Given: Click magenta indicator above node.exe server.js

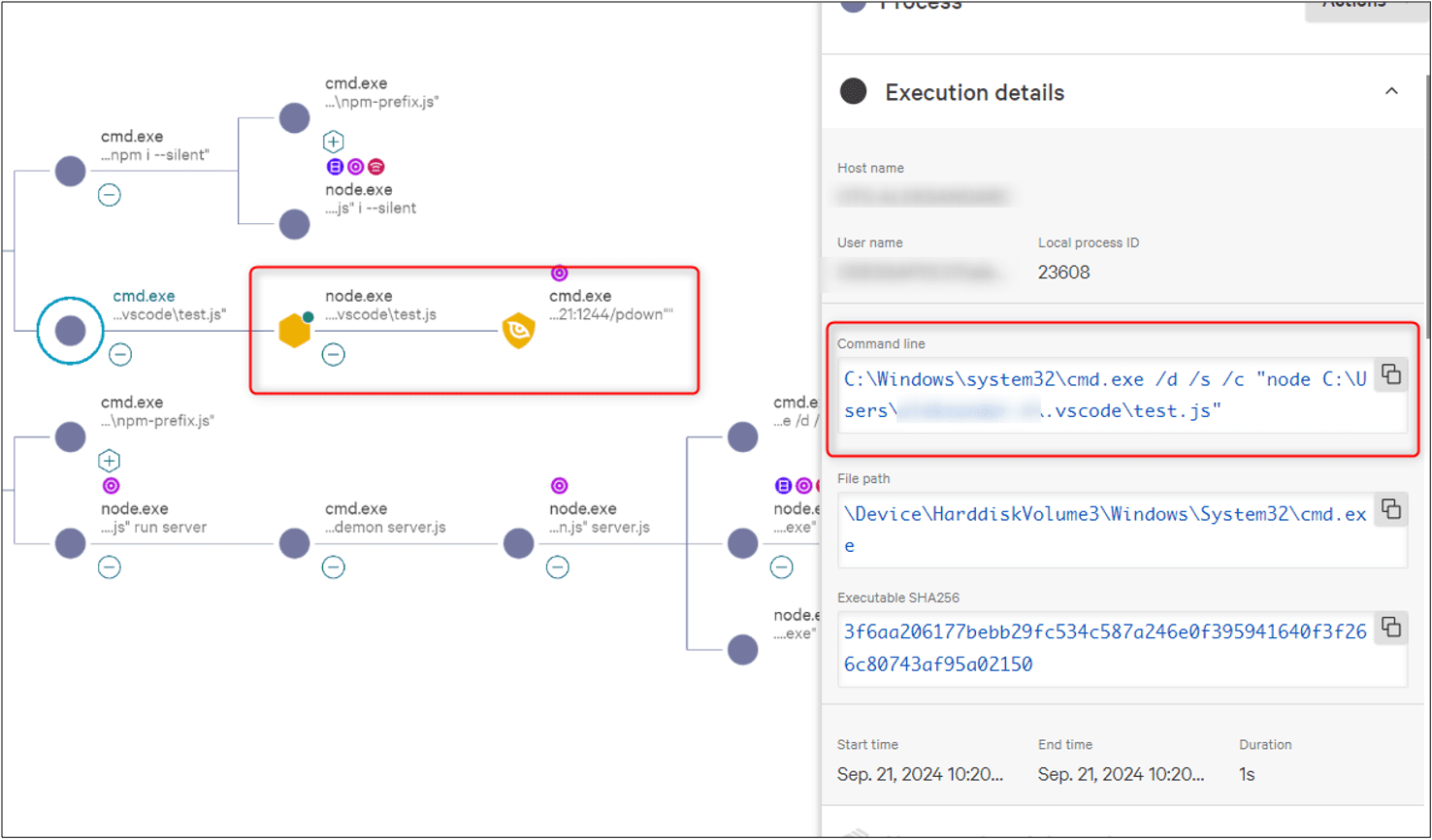Looking at the screenshot, I should click(559, 486).
